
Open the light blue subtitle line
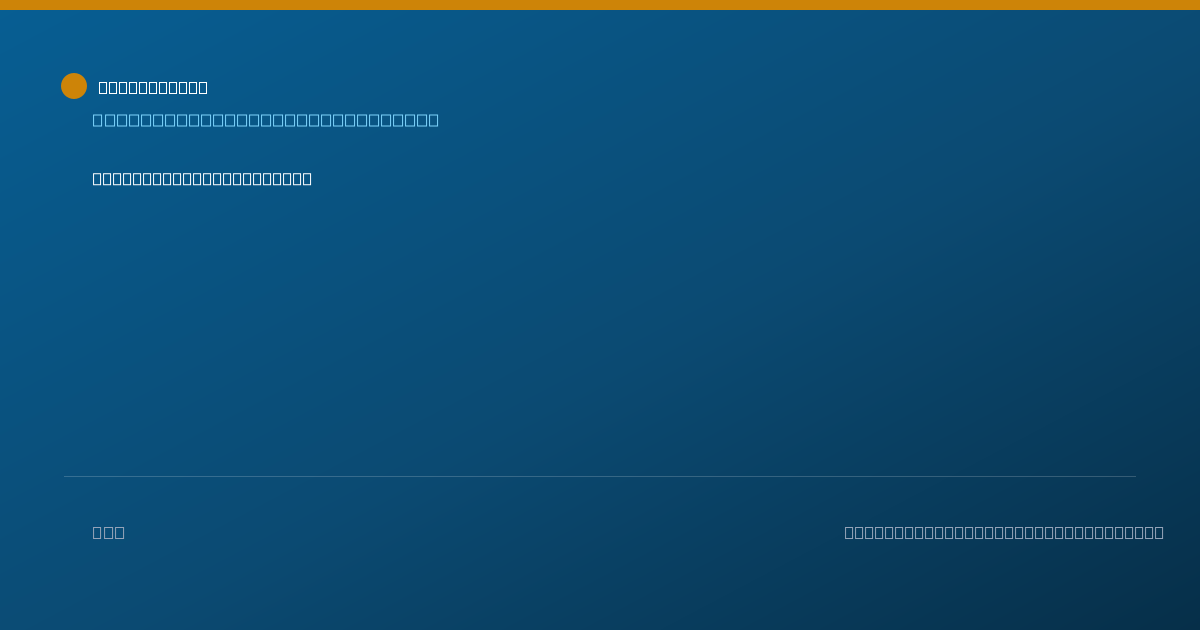pos(266,120)
